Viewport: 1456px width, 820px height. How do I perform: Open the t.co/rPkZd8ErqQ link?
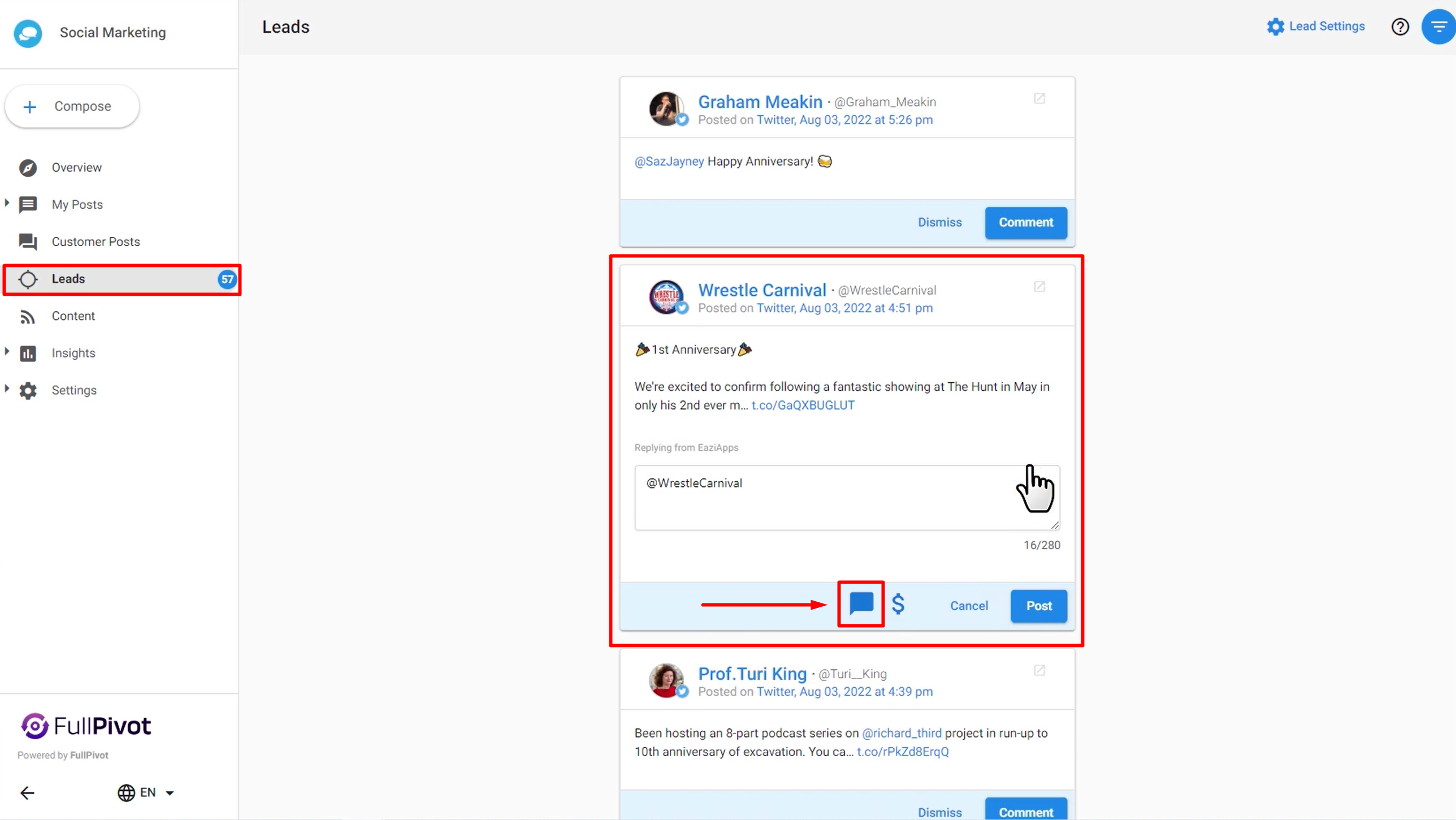click(903, 752)
